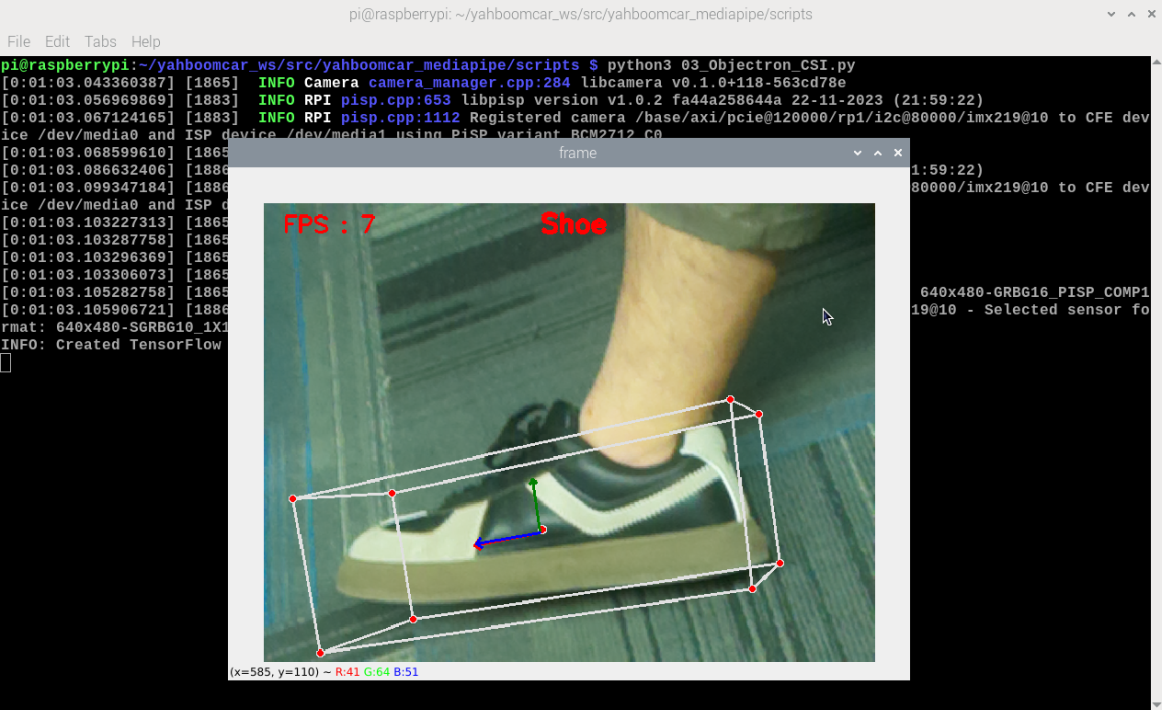Maximize the terminal window

click(x=1131, y=14)
